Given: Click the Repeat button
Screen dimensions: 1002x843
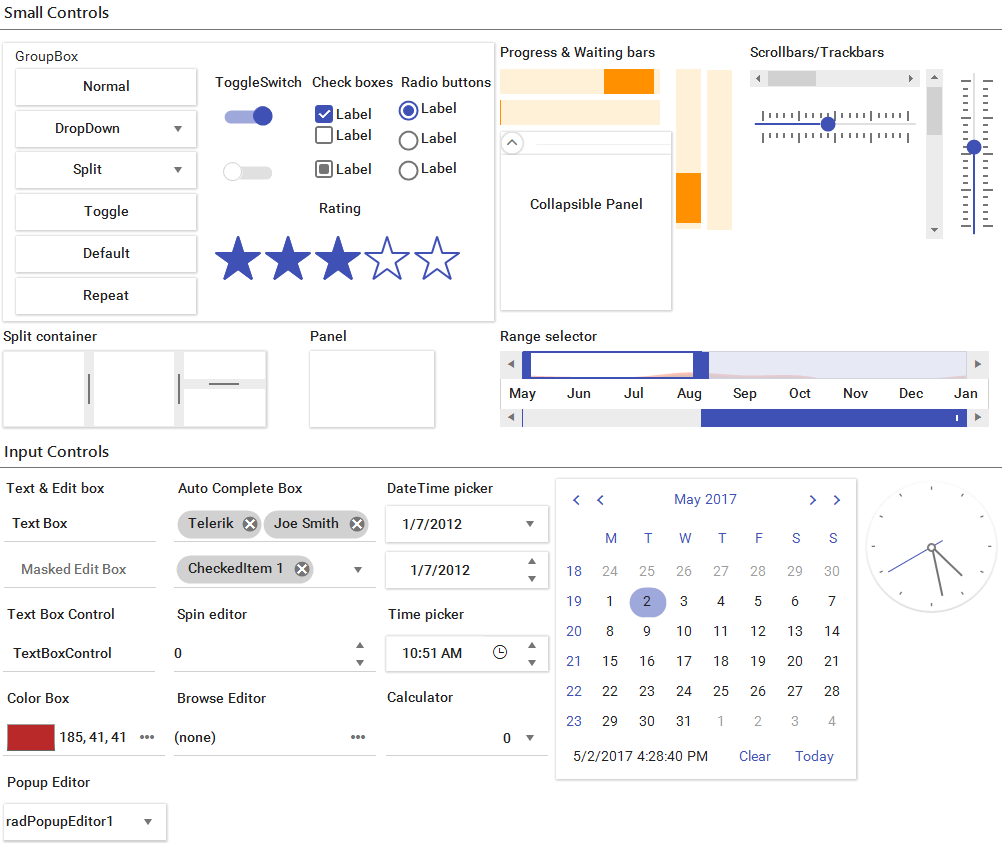Looking at the screenshot, I should click(x=106, y=295).
